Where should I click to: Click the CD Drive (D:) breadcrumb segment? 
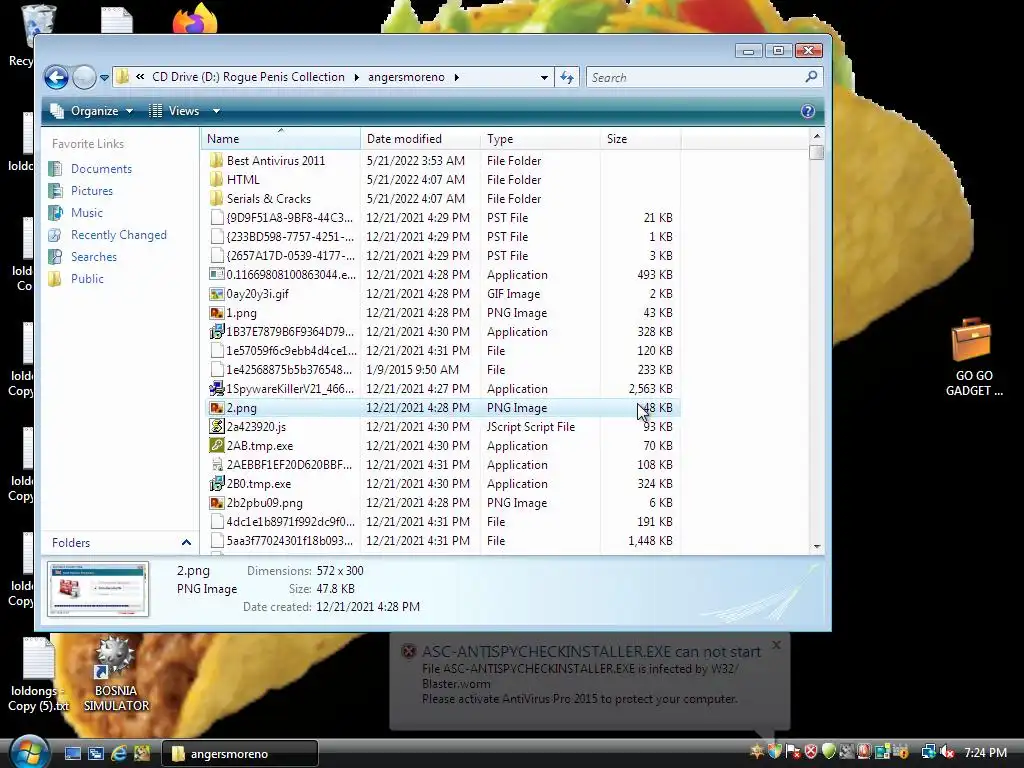pyautogui.click(x=248, y=77)
